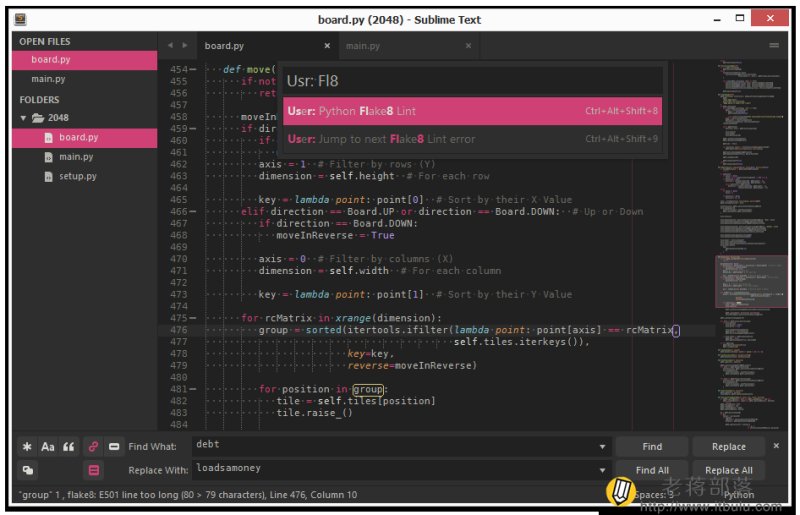Viewport: 800px width, 515px height.
Task: Click the command palette input field
Action: click(472, 81)
